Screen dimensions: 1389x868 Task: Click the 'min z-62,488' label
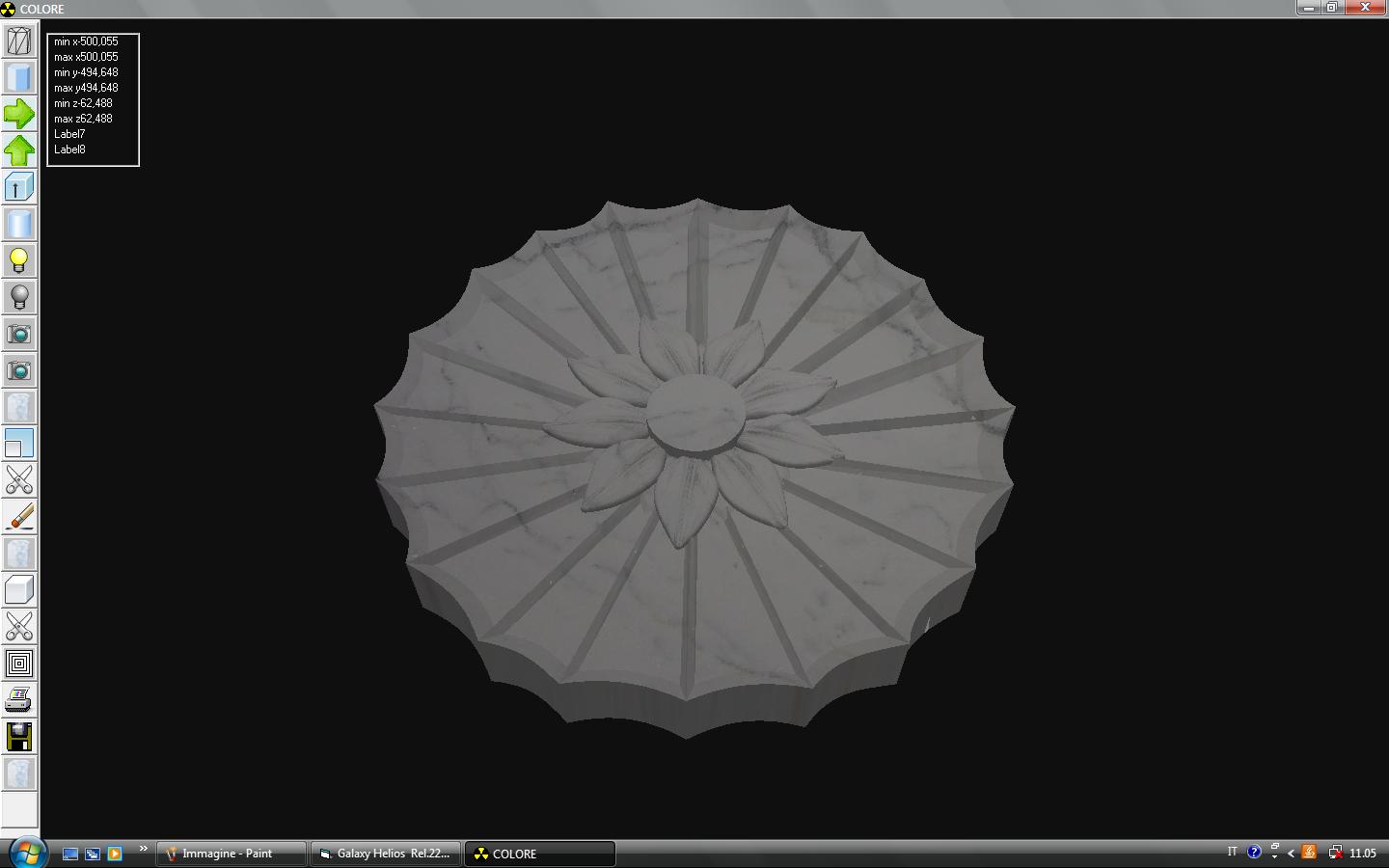tap(83, 103)
